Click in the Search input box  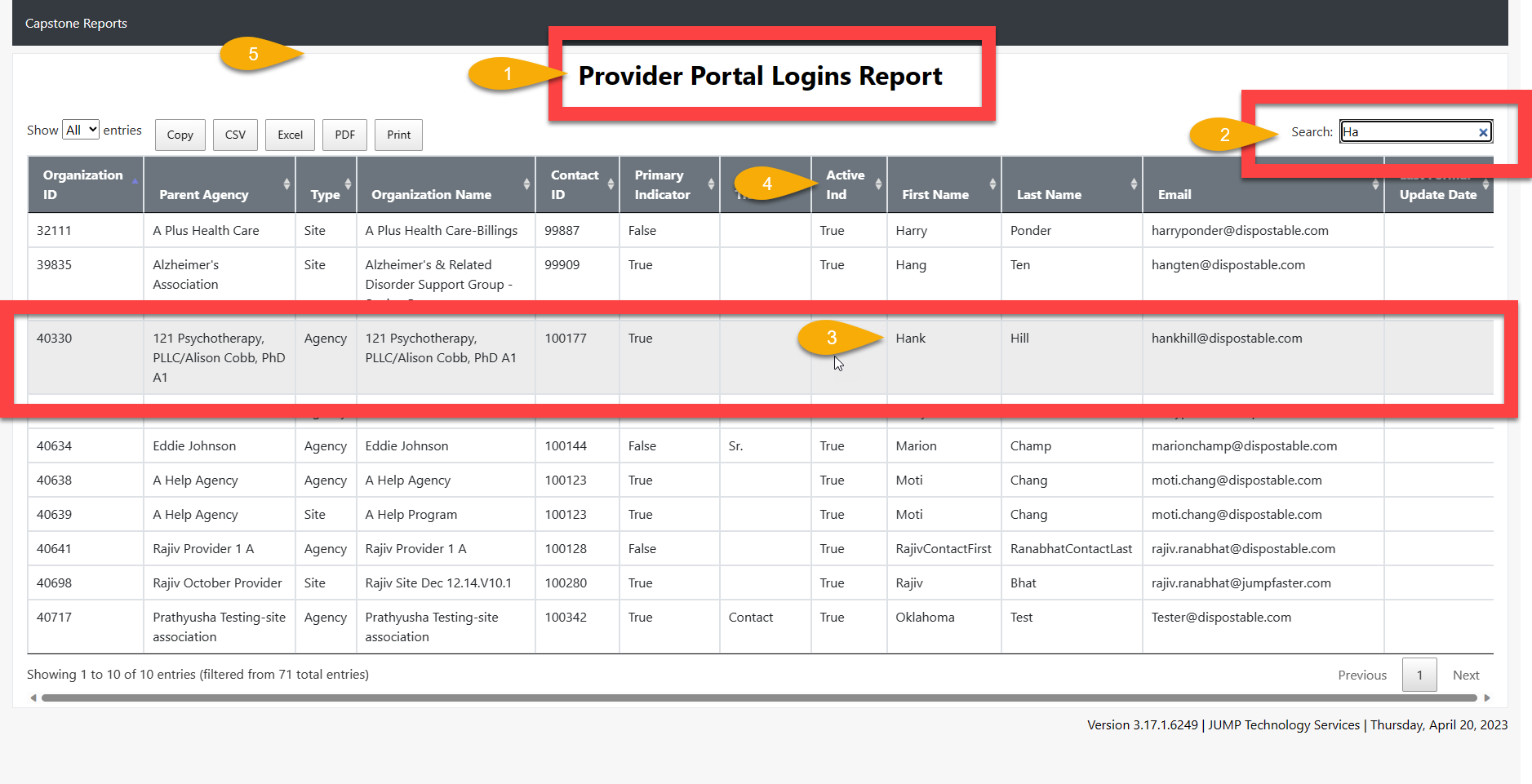[1408, 132]
